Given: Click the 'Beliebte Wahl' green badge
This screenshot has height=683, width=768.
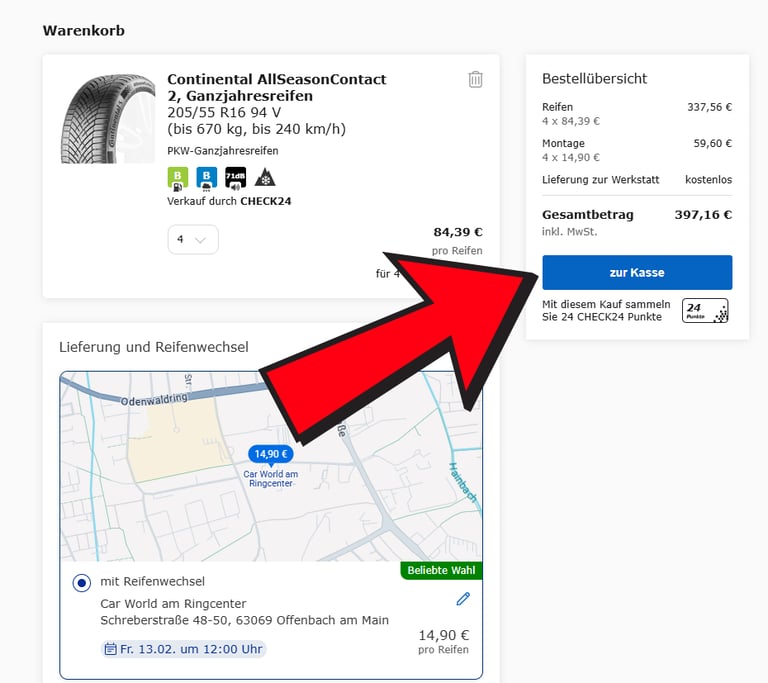Looking at the screenshot, I should 441,570.
